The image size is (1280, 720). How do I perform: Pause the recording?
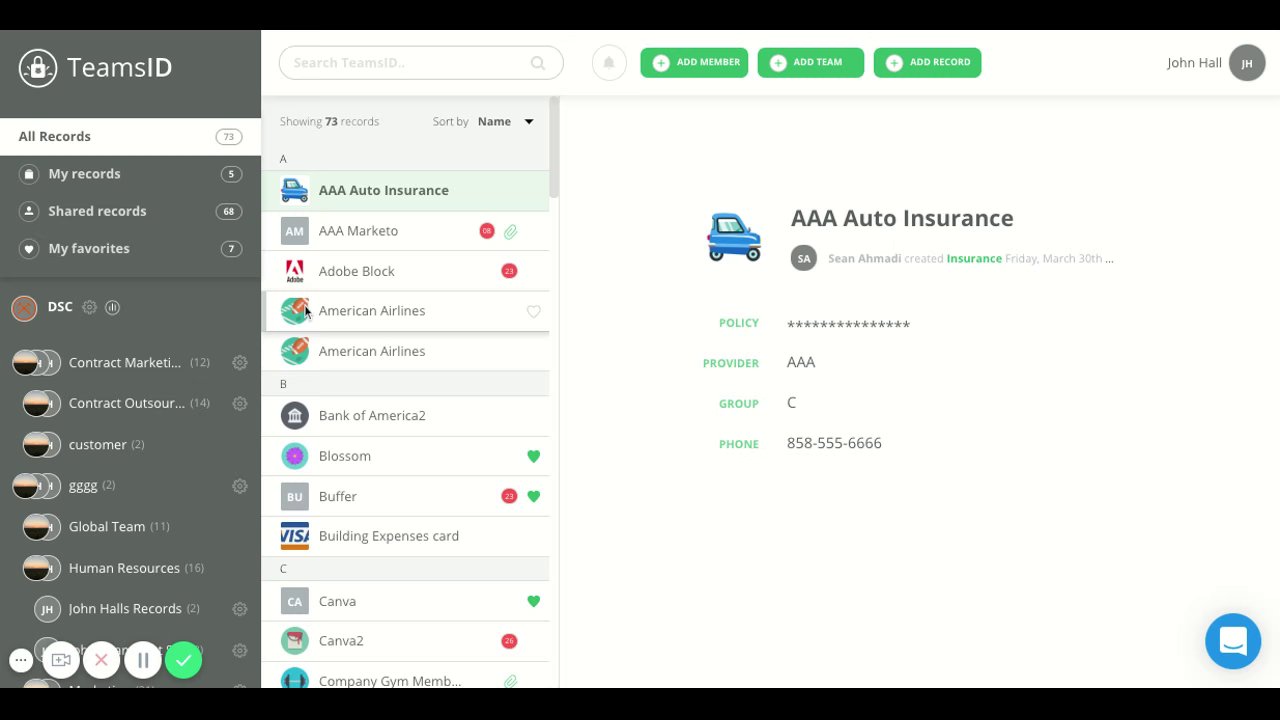143,660
